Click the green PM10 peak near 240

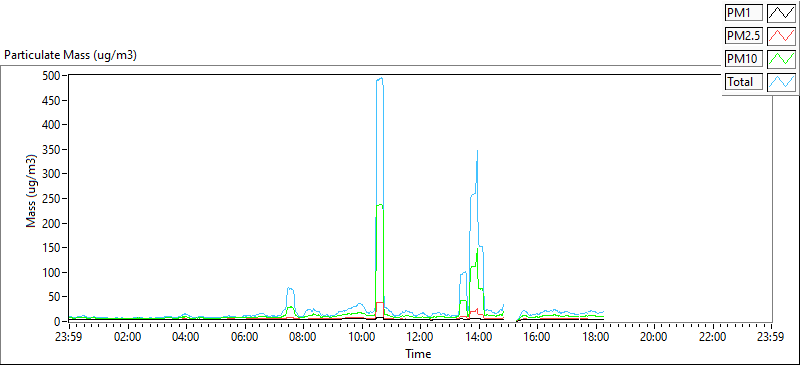[380, 205]
